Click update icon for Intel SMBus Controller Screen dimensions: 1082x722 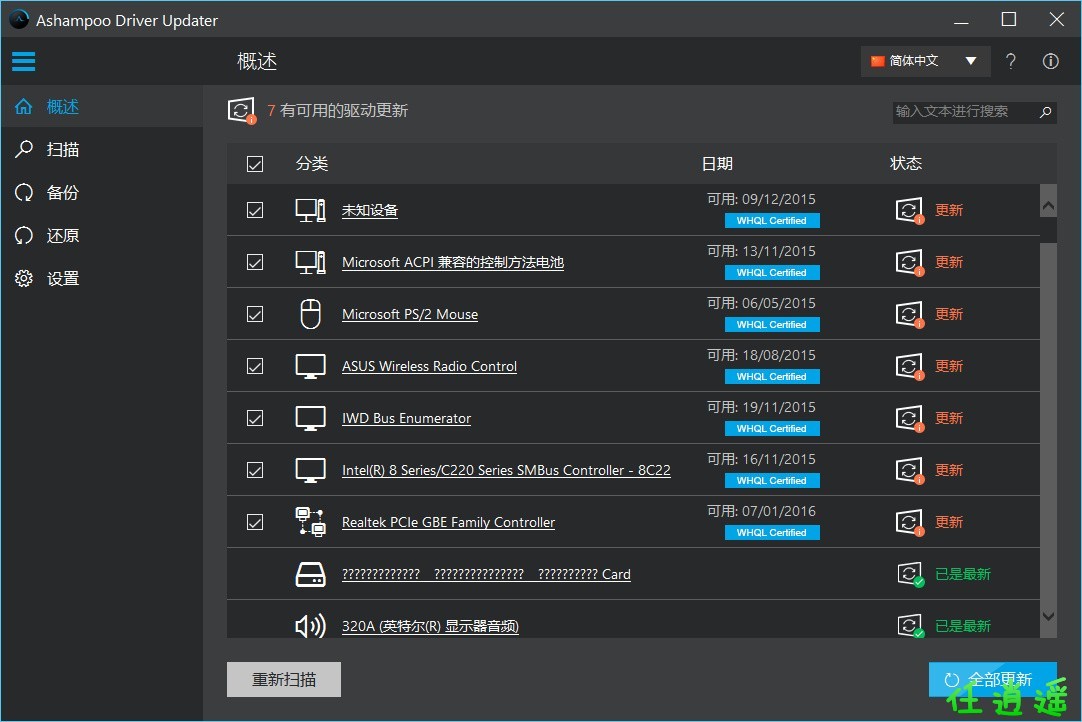[909, 470]
